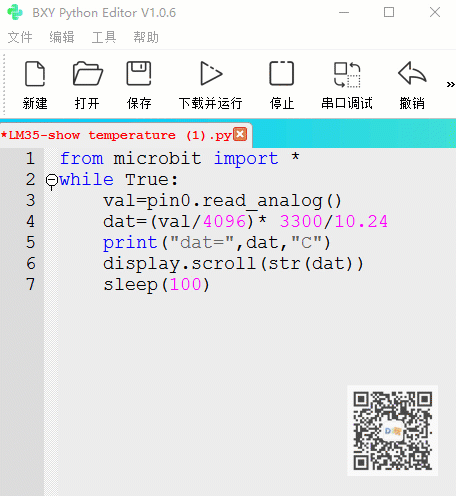Run code with 下载并运行 play icon
The width and height of the screenshot is (456, 496).
tap(211, 73)
